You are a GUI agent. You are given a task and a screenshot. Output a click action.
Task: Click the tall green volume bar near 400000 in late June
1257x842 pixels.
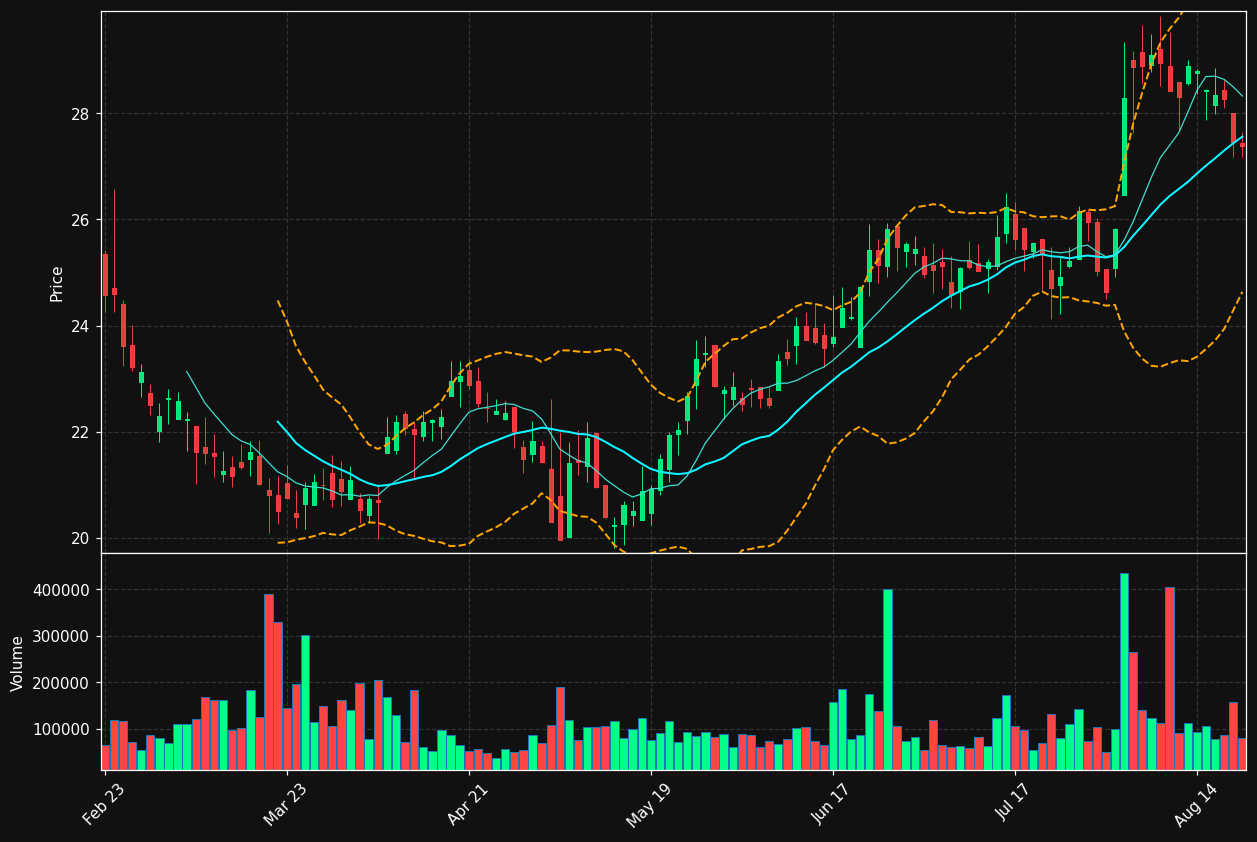click(x=888, y=680)
